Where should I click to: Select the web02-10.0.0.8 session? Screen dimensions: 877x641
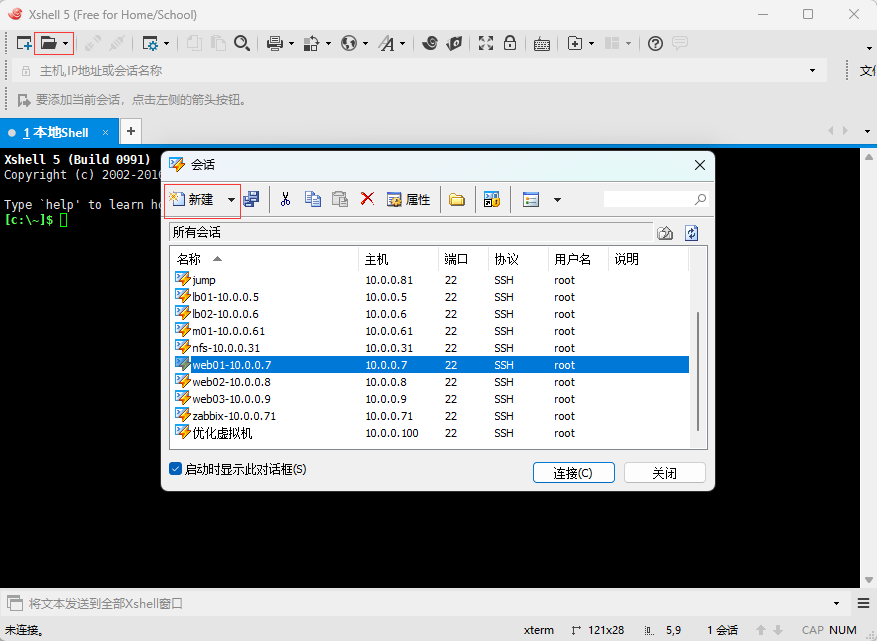(431, 382)
